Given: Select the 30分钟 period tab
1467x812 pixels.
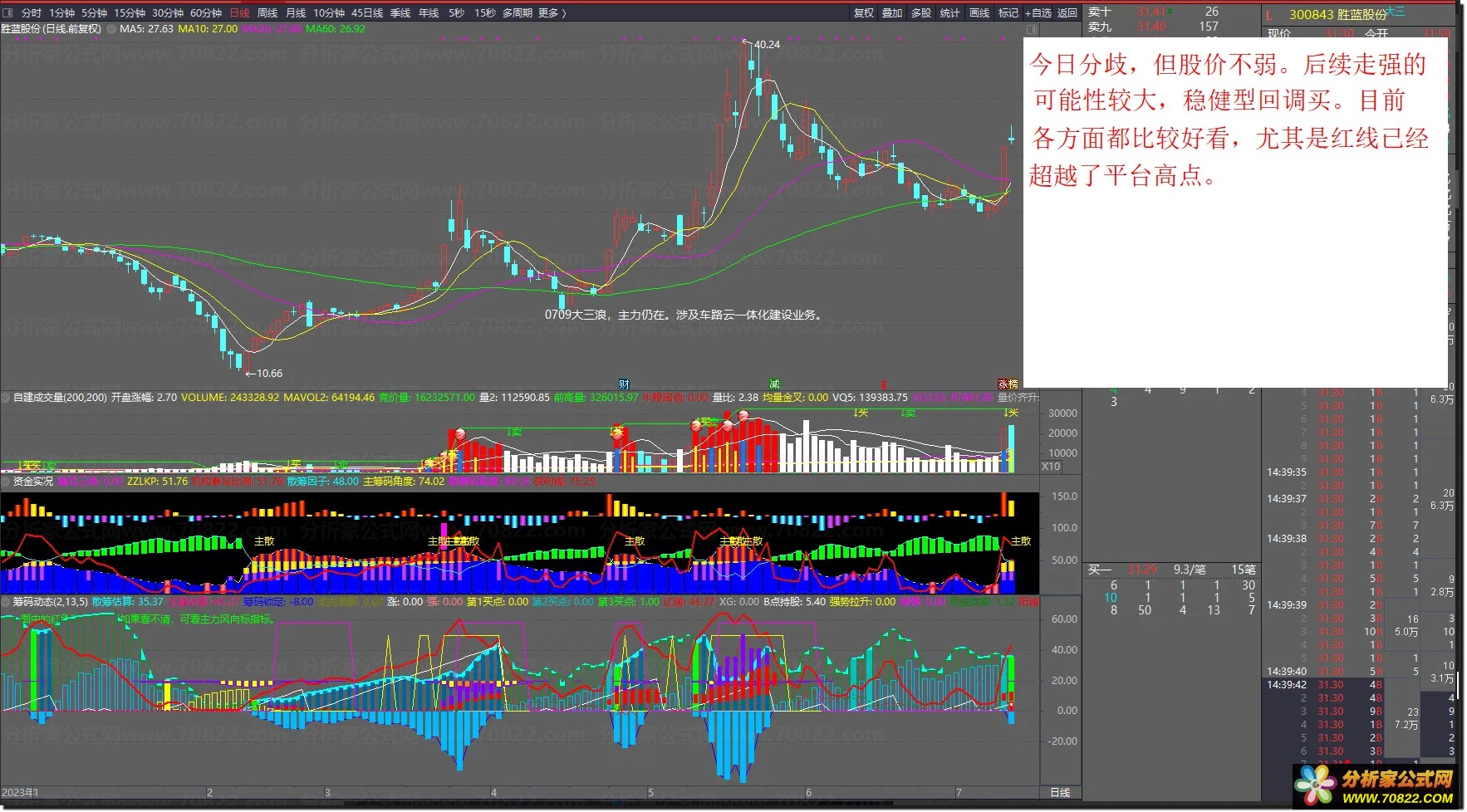Looking at the screenshot, I should (168, 13).
